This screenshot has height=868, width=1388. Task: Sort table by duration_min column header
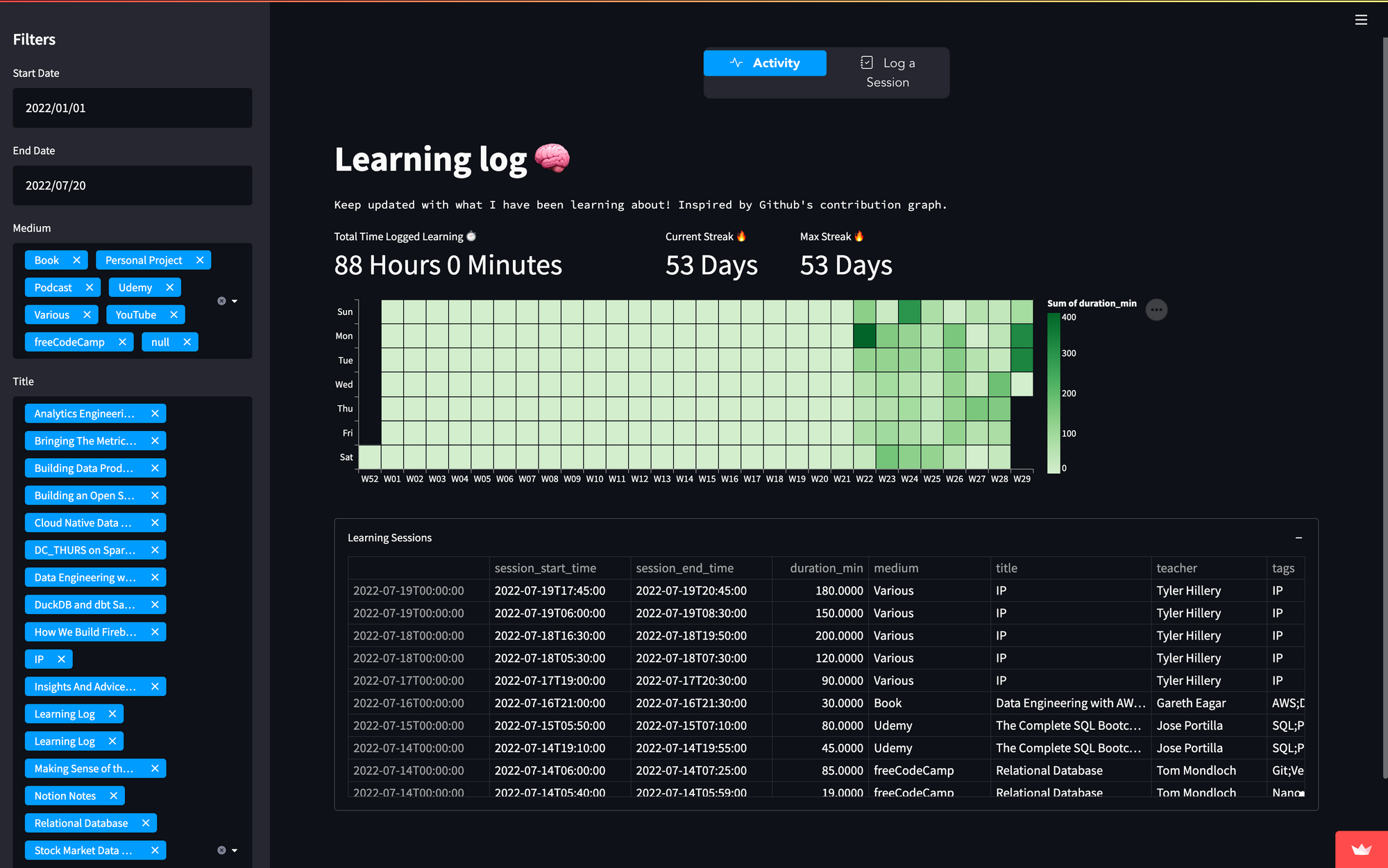[826, 568]
